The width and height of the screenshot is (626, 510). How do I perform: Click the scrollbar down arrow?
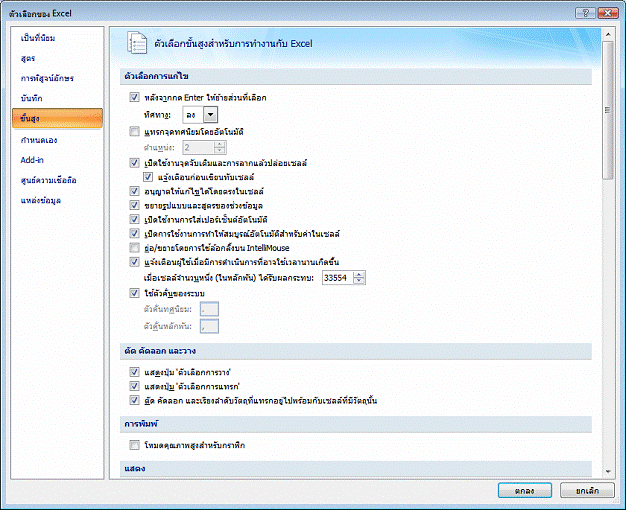coord(608,472)
